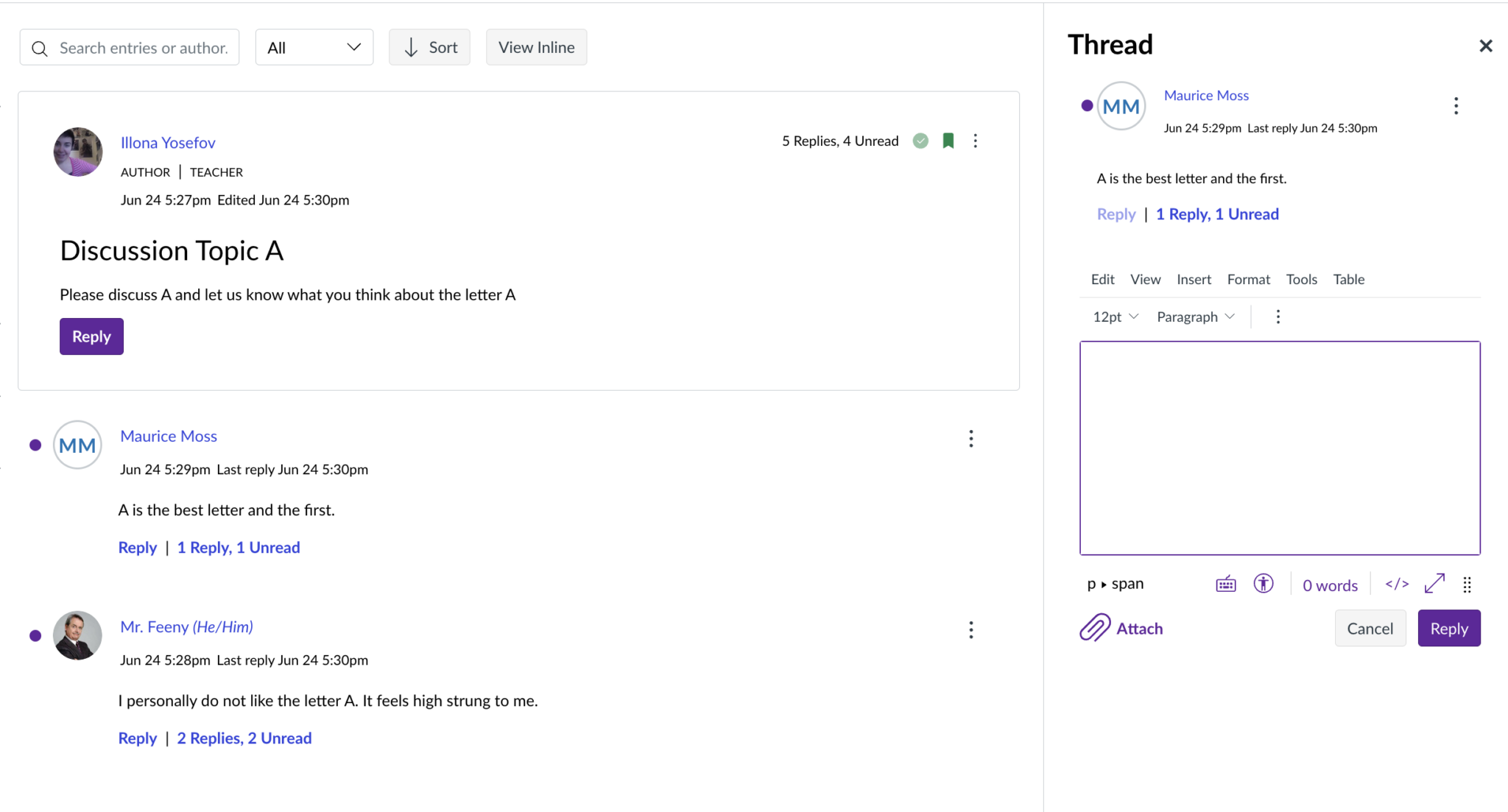Switch to HTML code editor view
This screenshot has height=812, width=1508.
(x=1397, y=584)
